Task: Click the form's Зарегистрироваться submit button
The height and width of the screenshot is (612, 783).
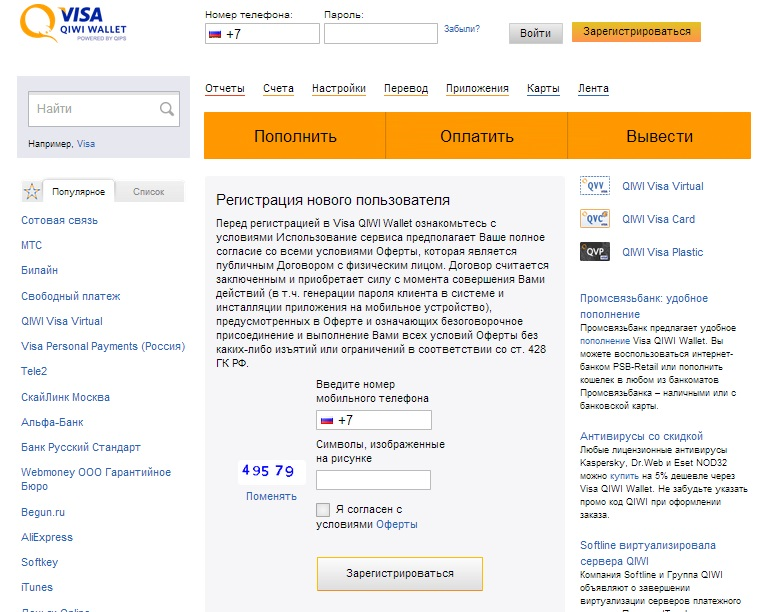Action: point(399,574)
